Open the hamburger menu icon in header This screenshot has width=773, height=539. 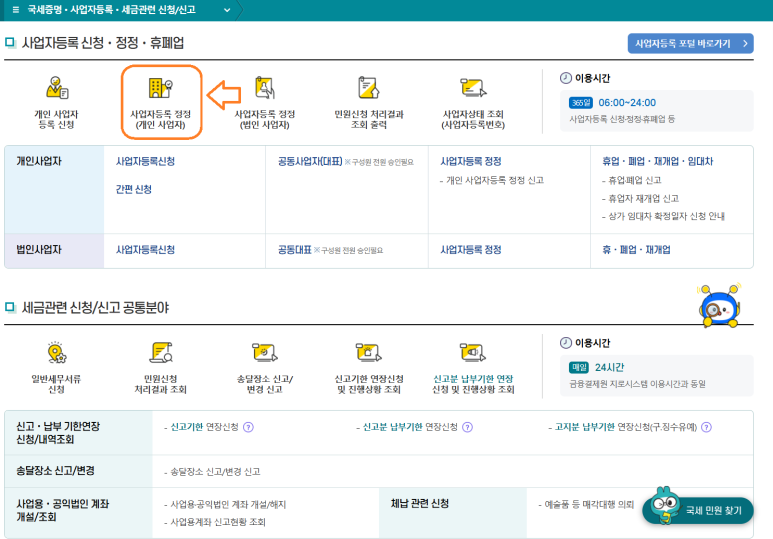point(16,10)
